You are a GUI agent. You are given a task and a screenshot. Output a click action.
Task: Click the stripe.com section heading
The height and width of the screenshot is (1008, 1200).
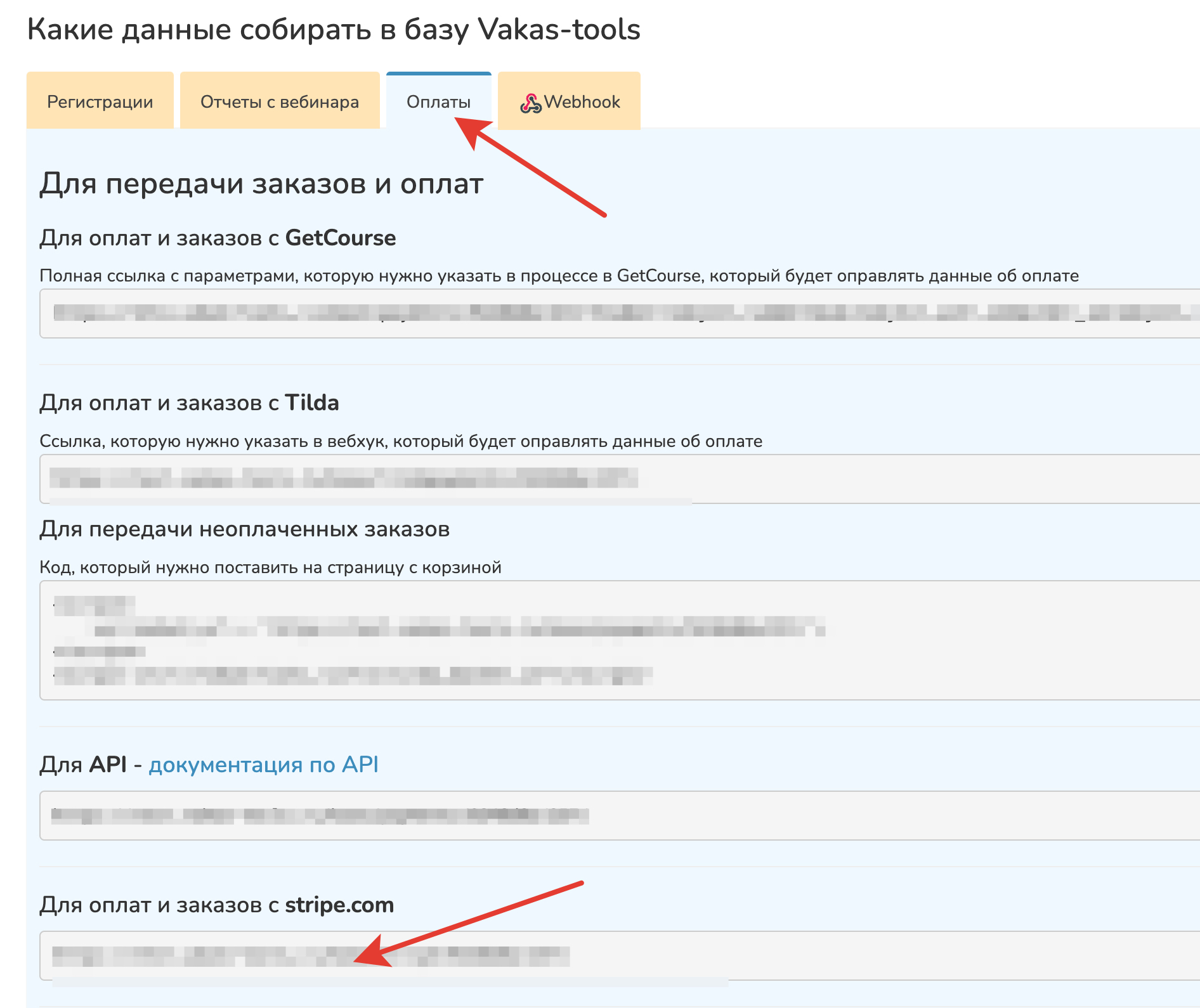pos(216,905)
